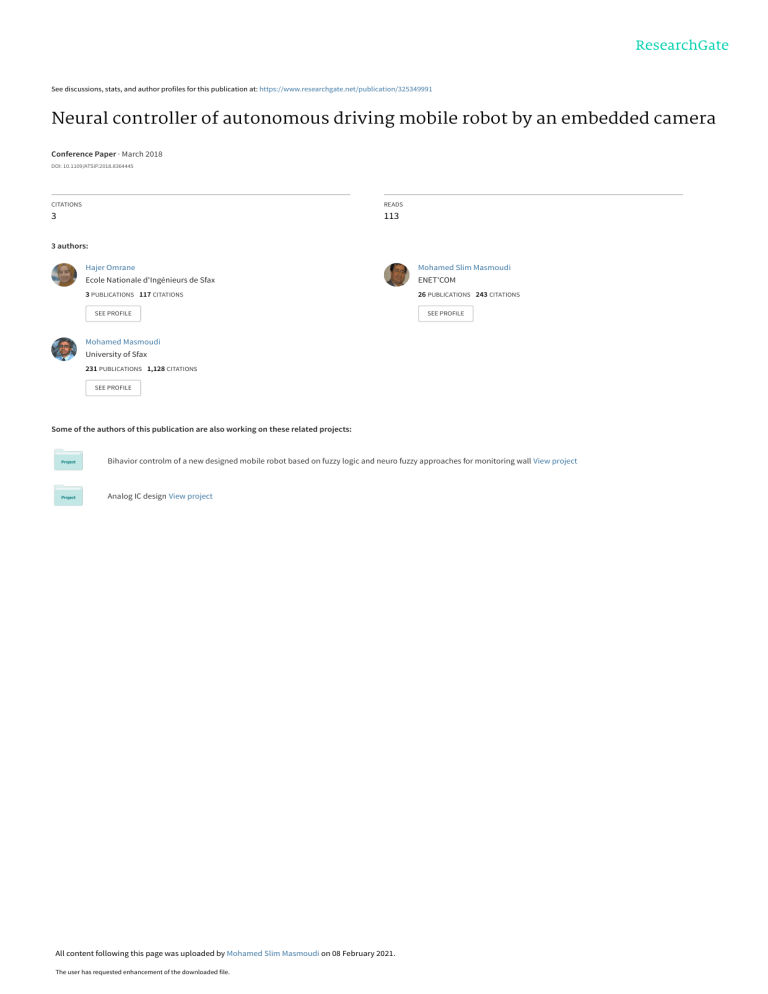Open Mohamed Masmoudi's author name link

[123, 342]
